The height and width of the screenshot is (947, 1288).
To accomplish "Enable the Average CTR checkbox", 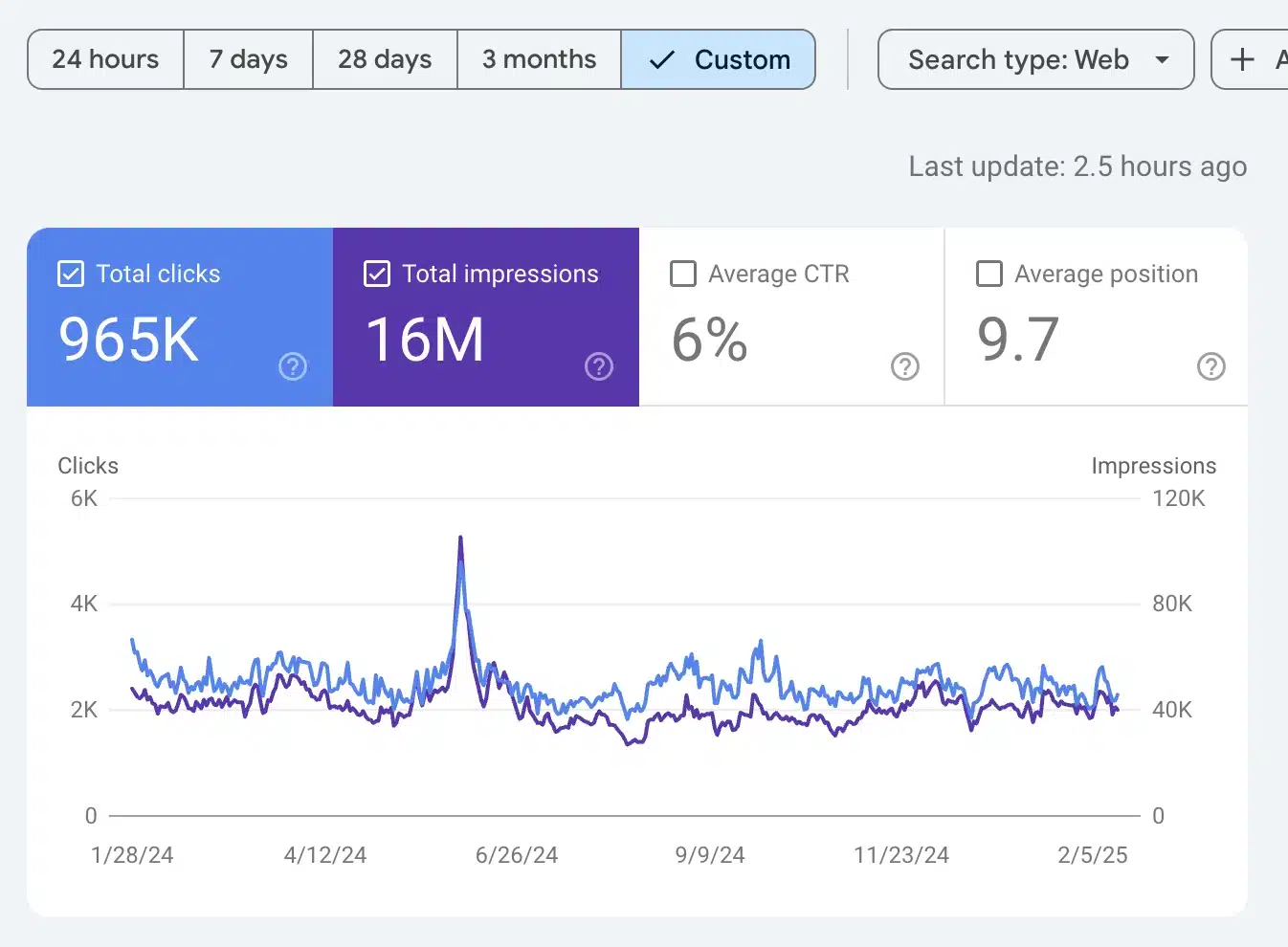I will click(683, 274).
